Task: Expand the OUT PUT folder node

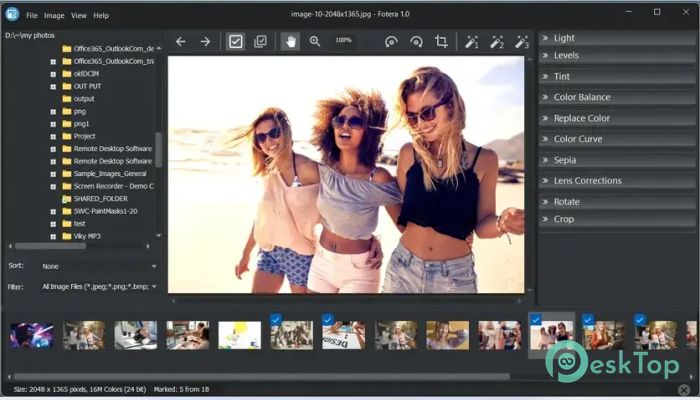Action: point(53,87)
